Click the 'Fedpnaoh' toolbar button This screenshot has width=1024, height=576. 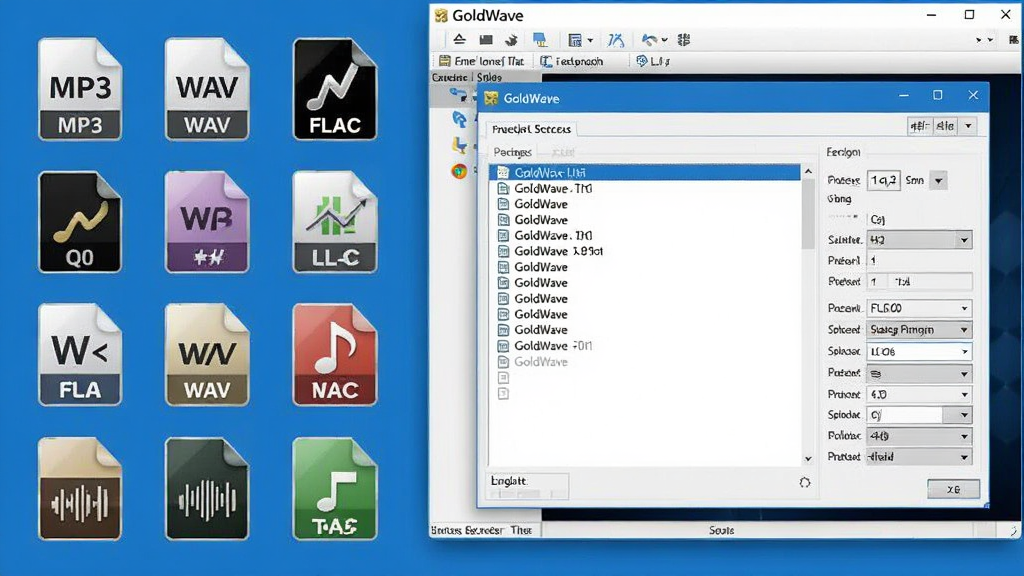[x=571, y=61]
